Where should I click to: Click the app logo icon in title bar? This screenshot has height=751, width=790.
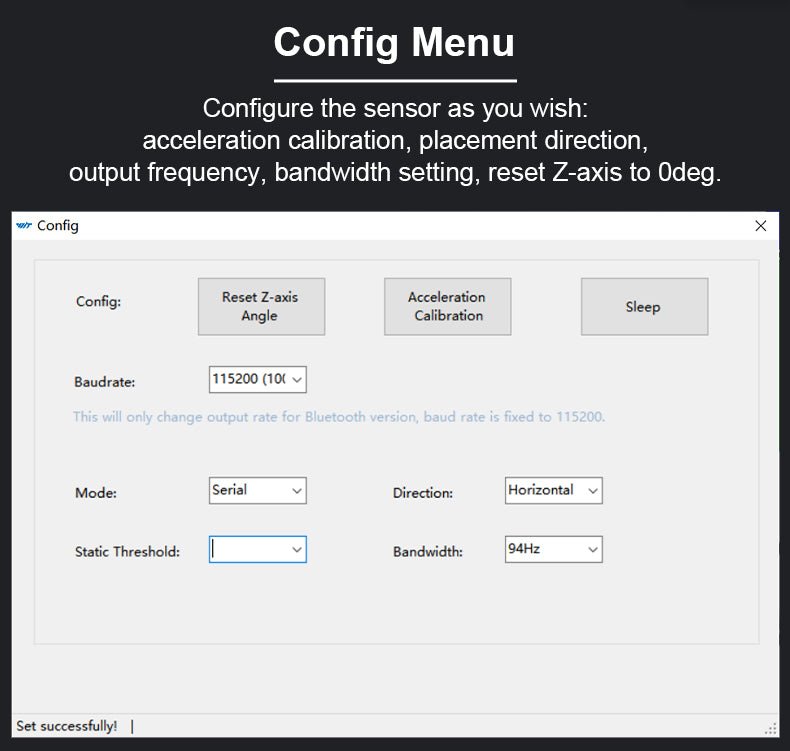coord(24,226)
